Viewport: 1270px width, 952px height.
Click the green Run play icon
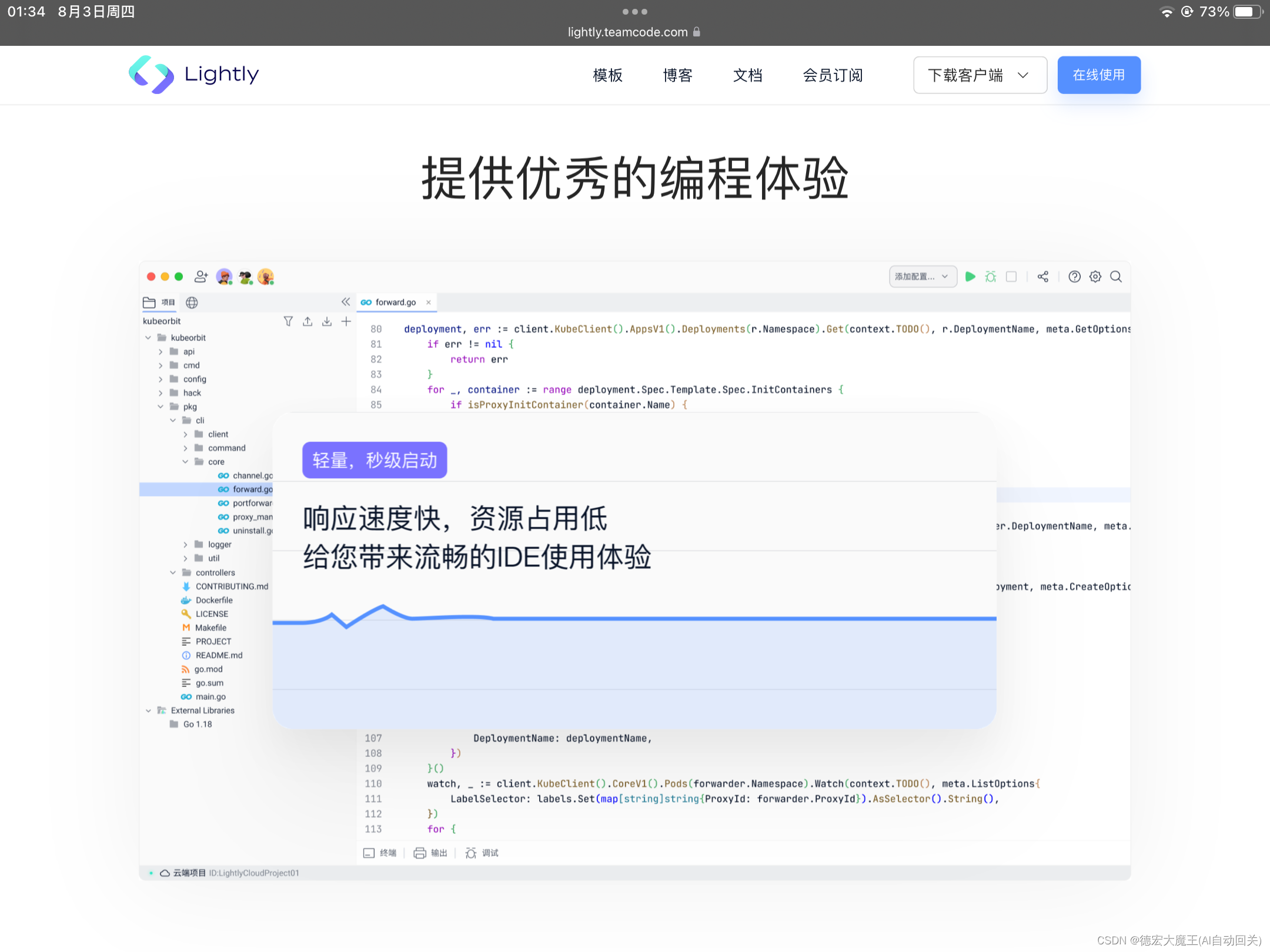pyautogui.click(x=970, y=276)
